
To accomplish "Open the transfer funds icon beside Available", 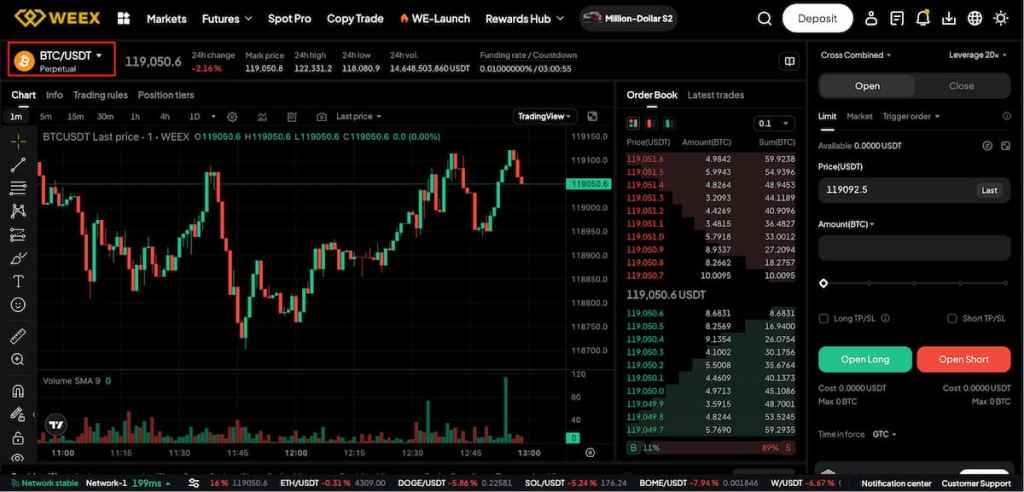I will pos(987,146).
